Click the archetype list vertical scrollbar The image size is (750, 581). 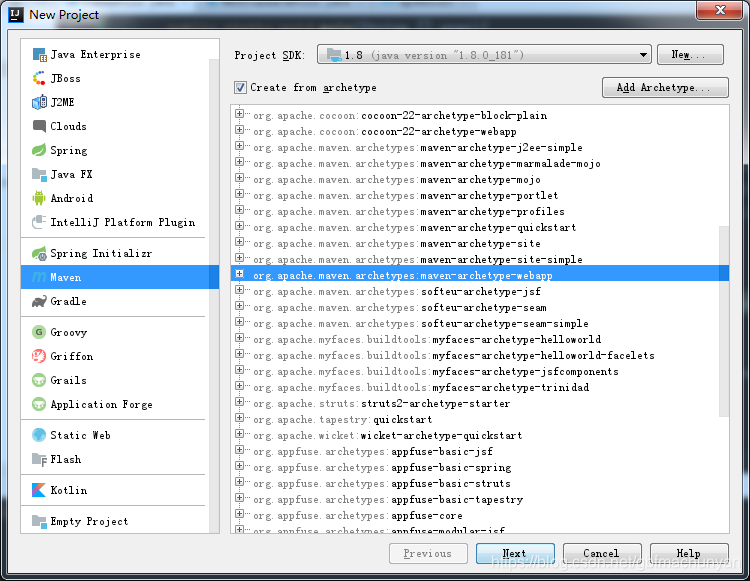(724, 321)
